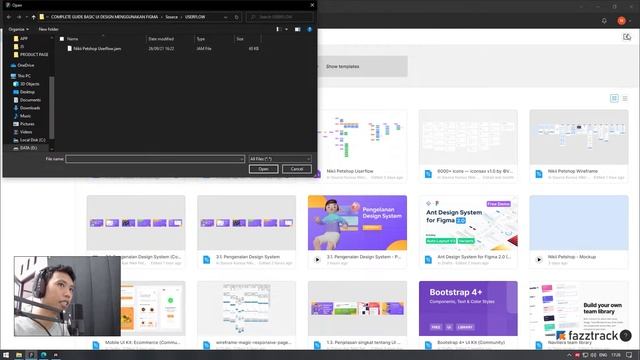Open Downloads in navigation pane
640x360 pixels.
(27, 108)
